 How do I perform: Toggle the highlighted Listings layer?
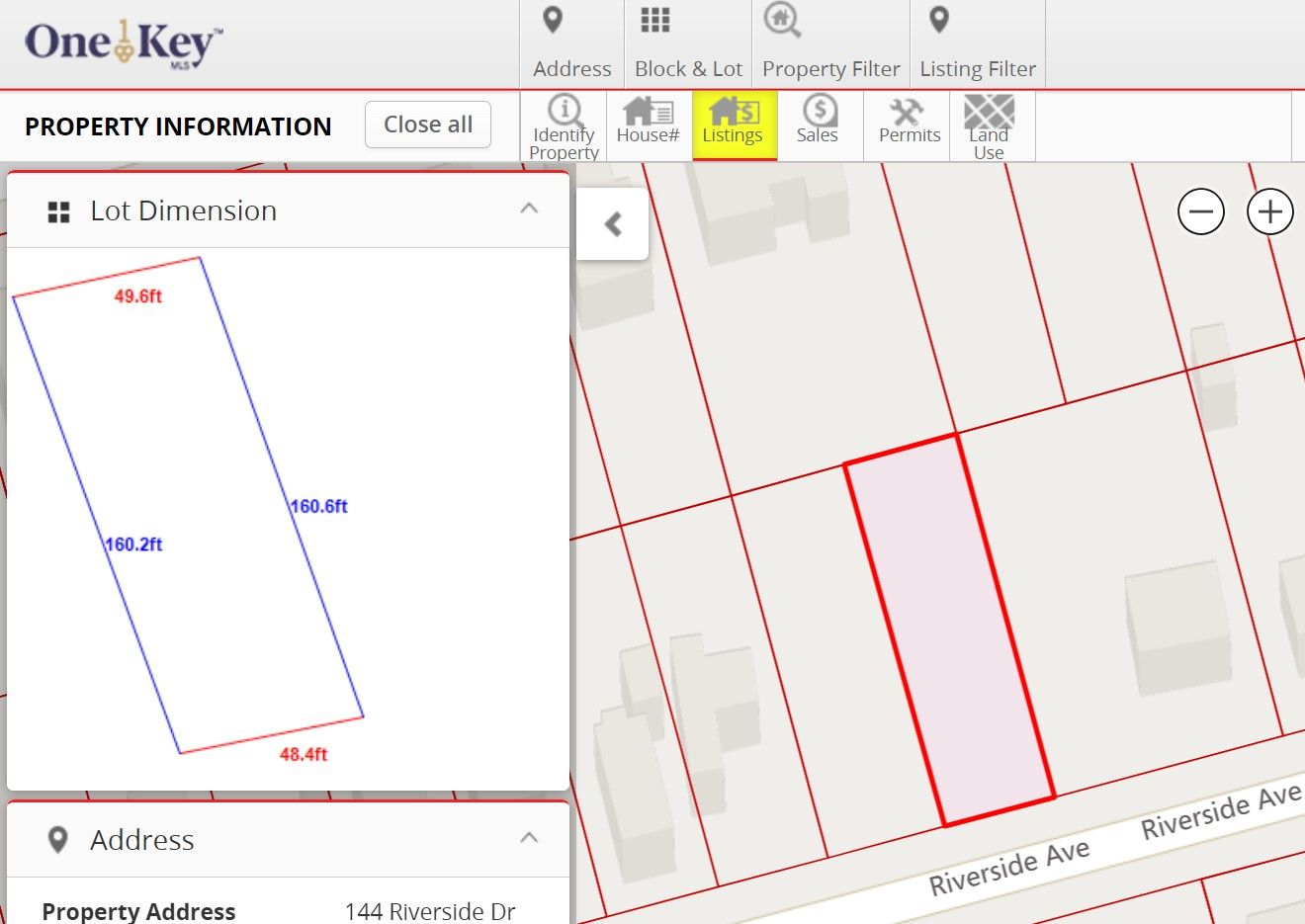pos(733,123)
